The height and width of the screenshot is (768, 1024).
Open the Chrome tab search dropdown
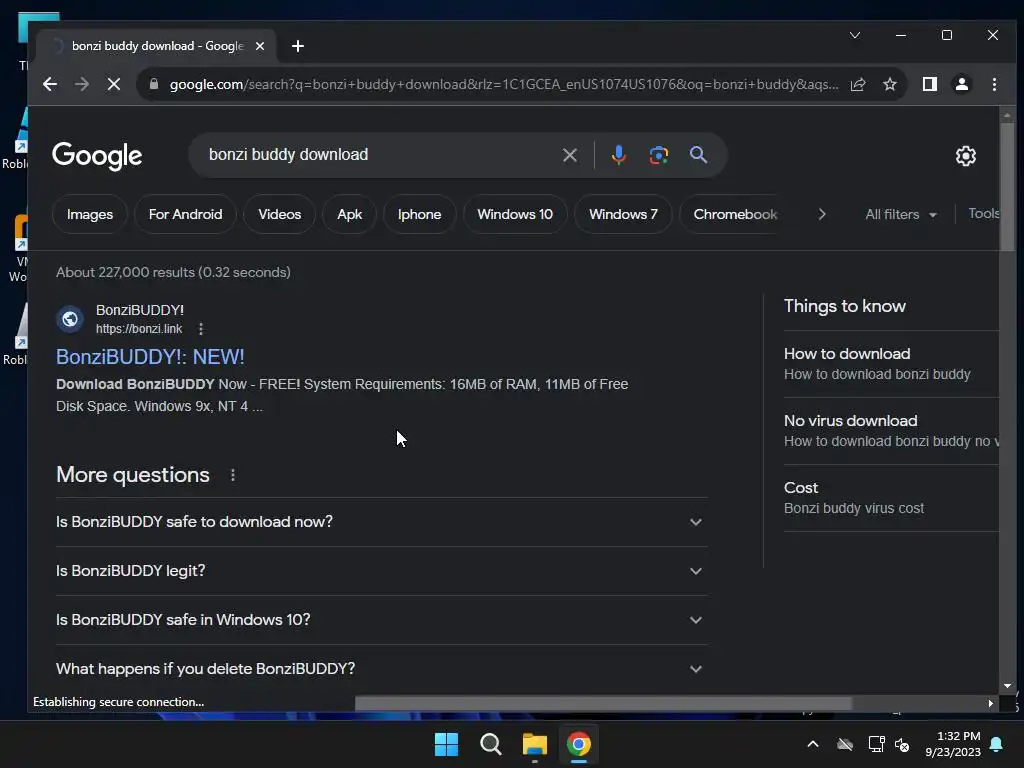click(855, 35)
